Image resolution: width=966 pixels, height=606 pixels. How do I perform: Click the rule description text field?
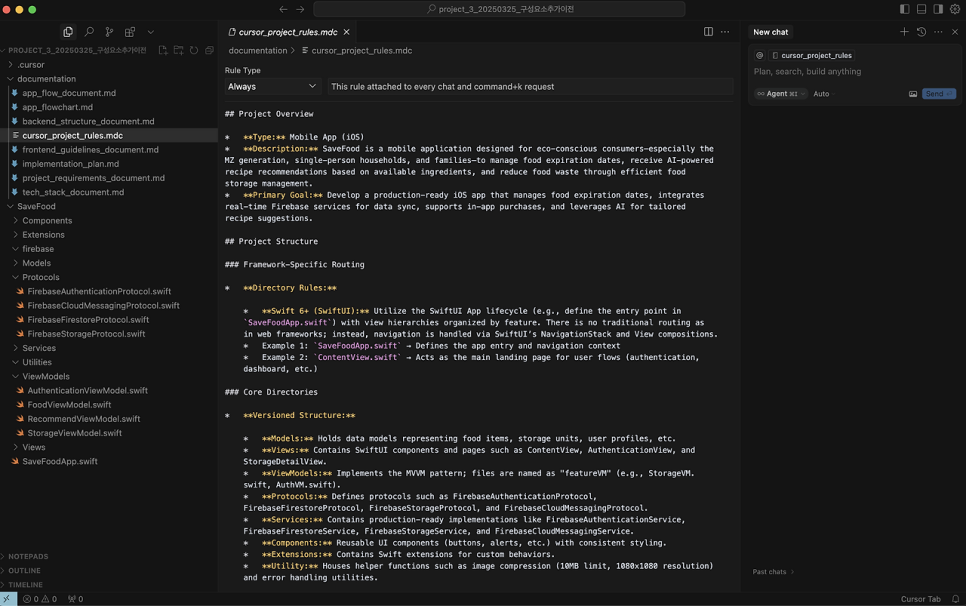(530, 87)
